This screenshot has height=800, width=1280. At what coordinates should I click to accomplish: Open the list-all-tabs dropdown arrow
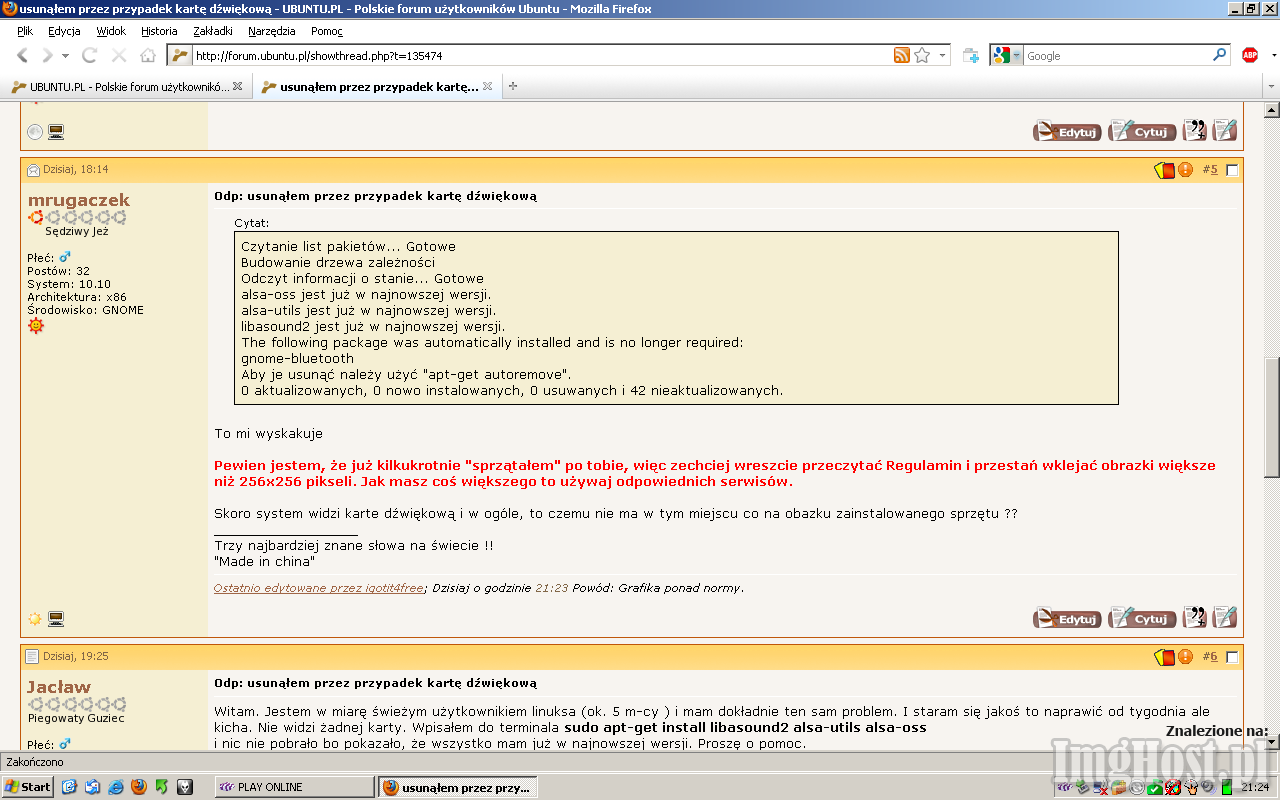1271,87
